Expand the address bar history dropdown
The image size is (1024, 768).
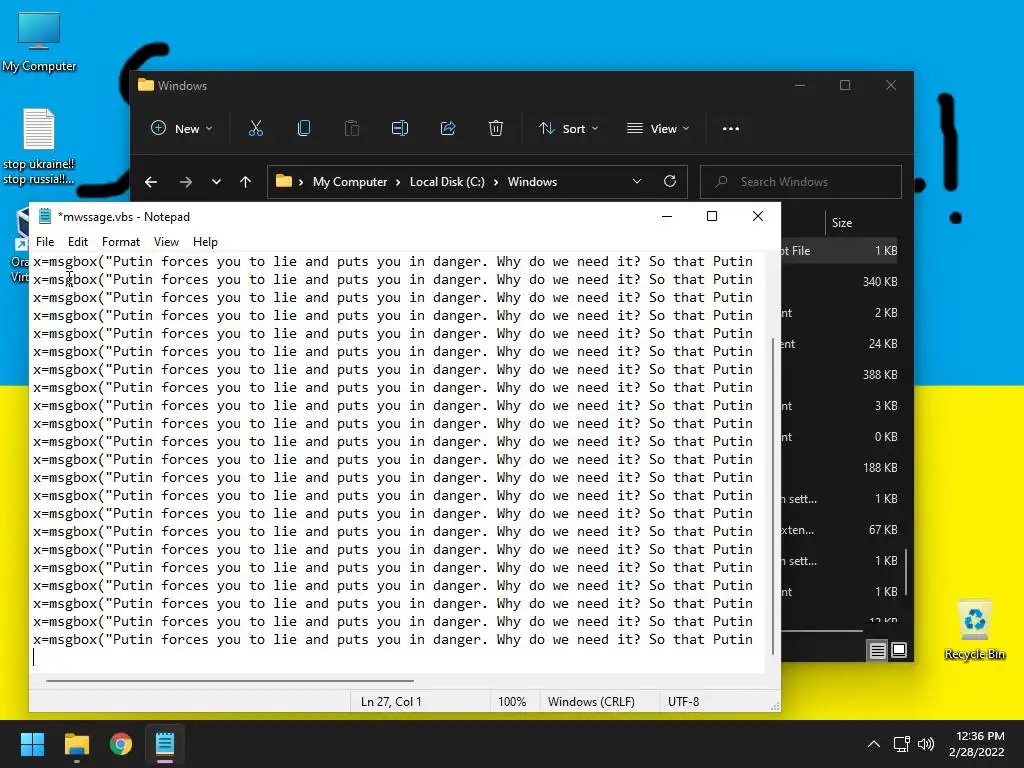[x=637, y=182]
